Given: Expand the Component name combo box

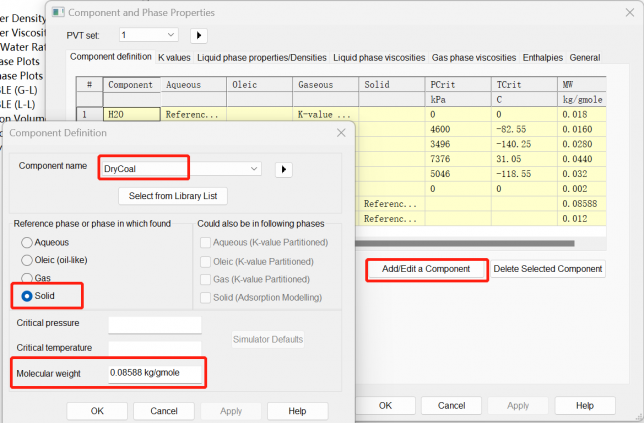Looking at the screenshot, I should pyautogui.click(x=254, y=169).
